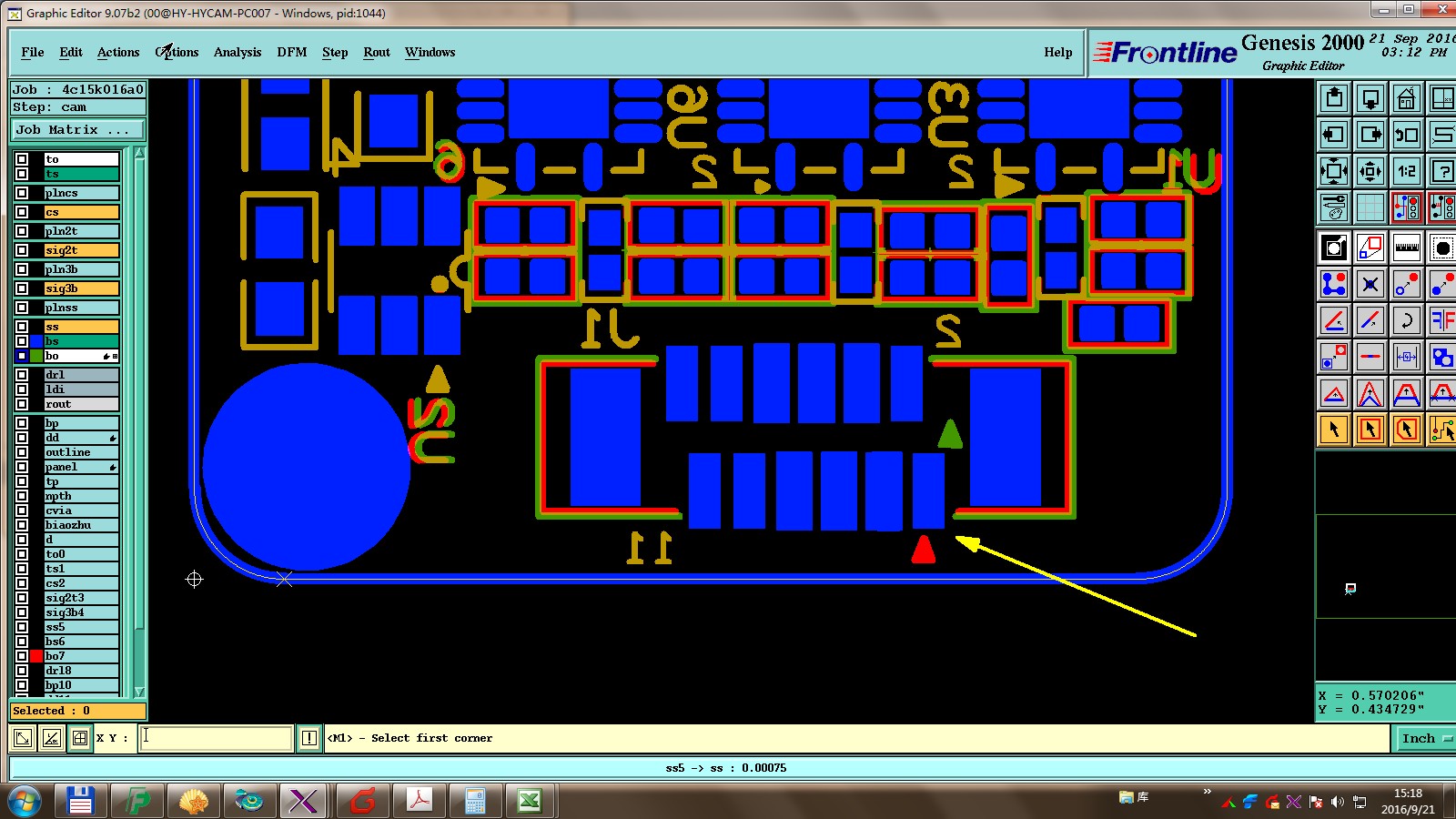Screen dimensions: 1456x819
Task: Click the pan right arrow icon
Action: pos(1370,135)
